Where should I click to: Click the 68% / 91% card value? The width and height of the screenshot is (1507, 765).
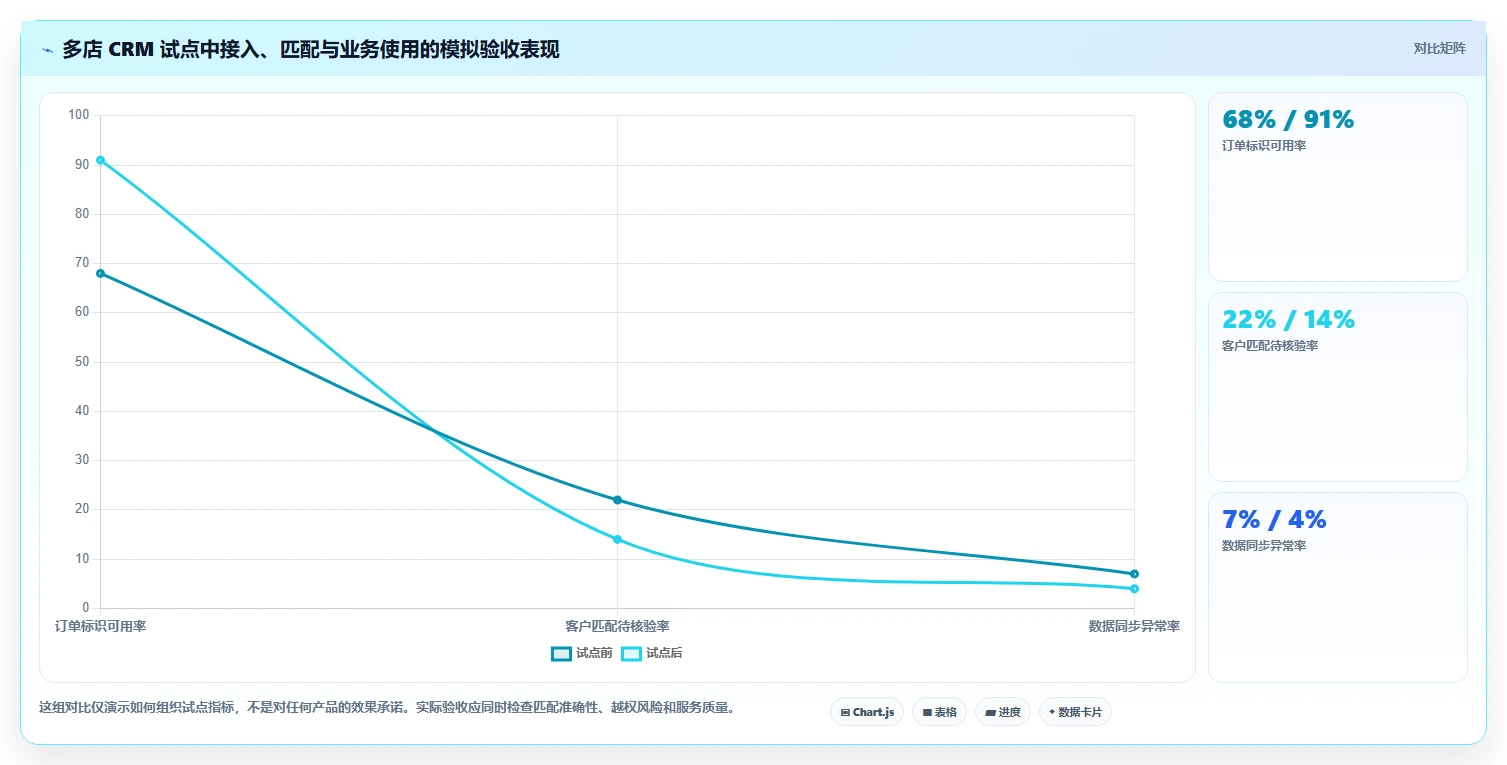1288,120
